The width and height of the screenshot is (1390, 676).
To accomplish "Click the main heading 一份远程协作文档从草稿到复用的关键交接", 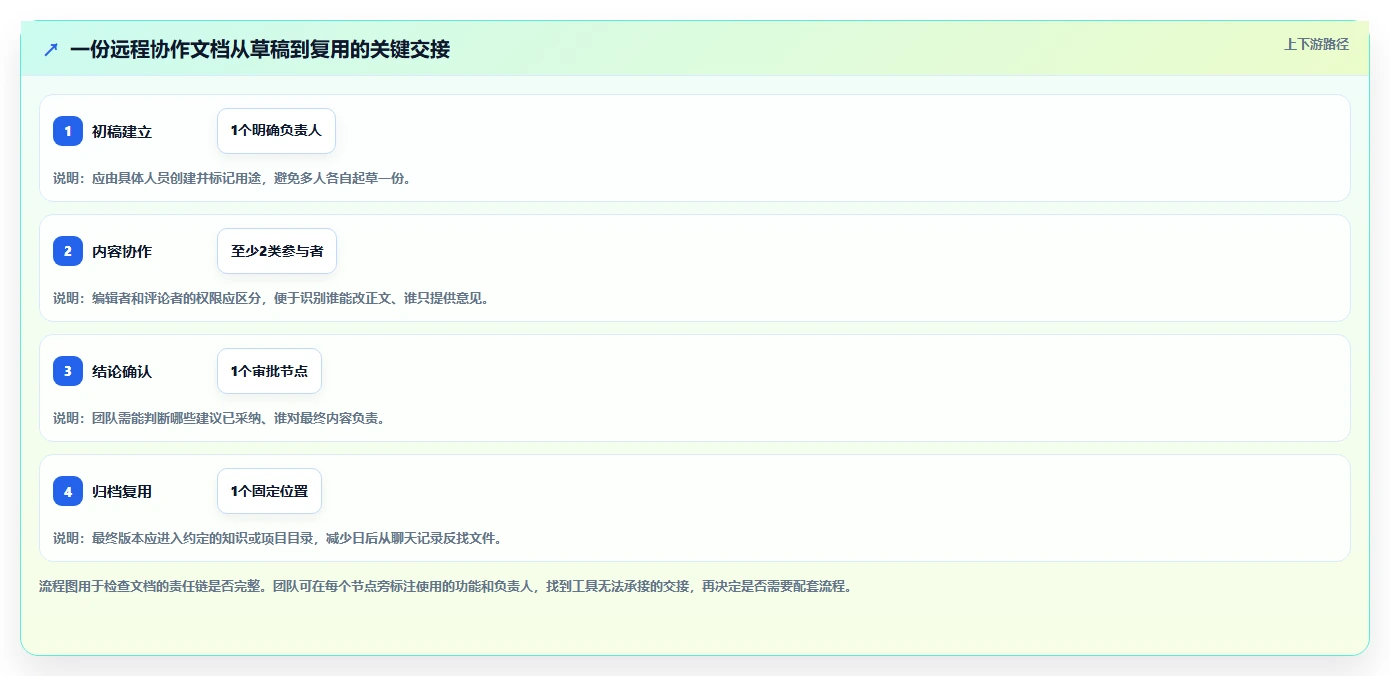I will [260, 49].
